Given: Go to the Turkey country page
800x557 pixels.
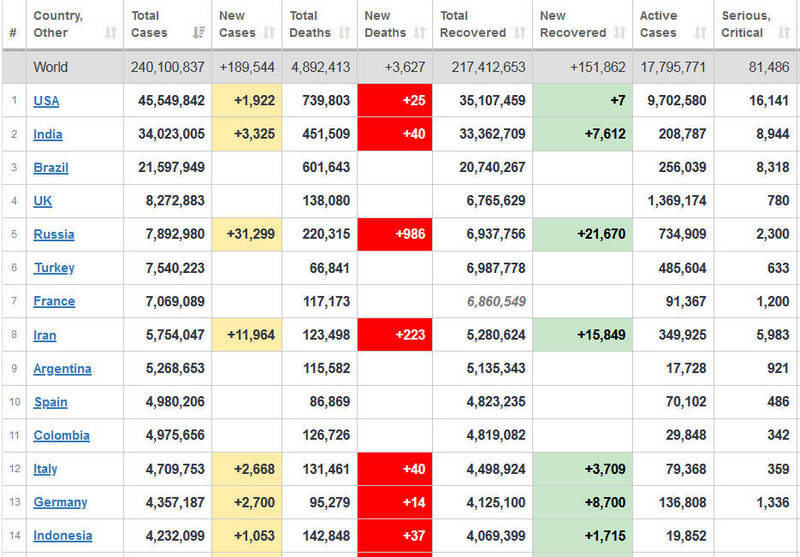Looking at the screenshot, I should click(x=54, y=268).
